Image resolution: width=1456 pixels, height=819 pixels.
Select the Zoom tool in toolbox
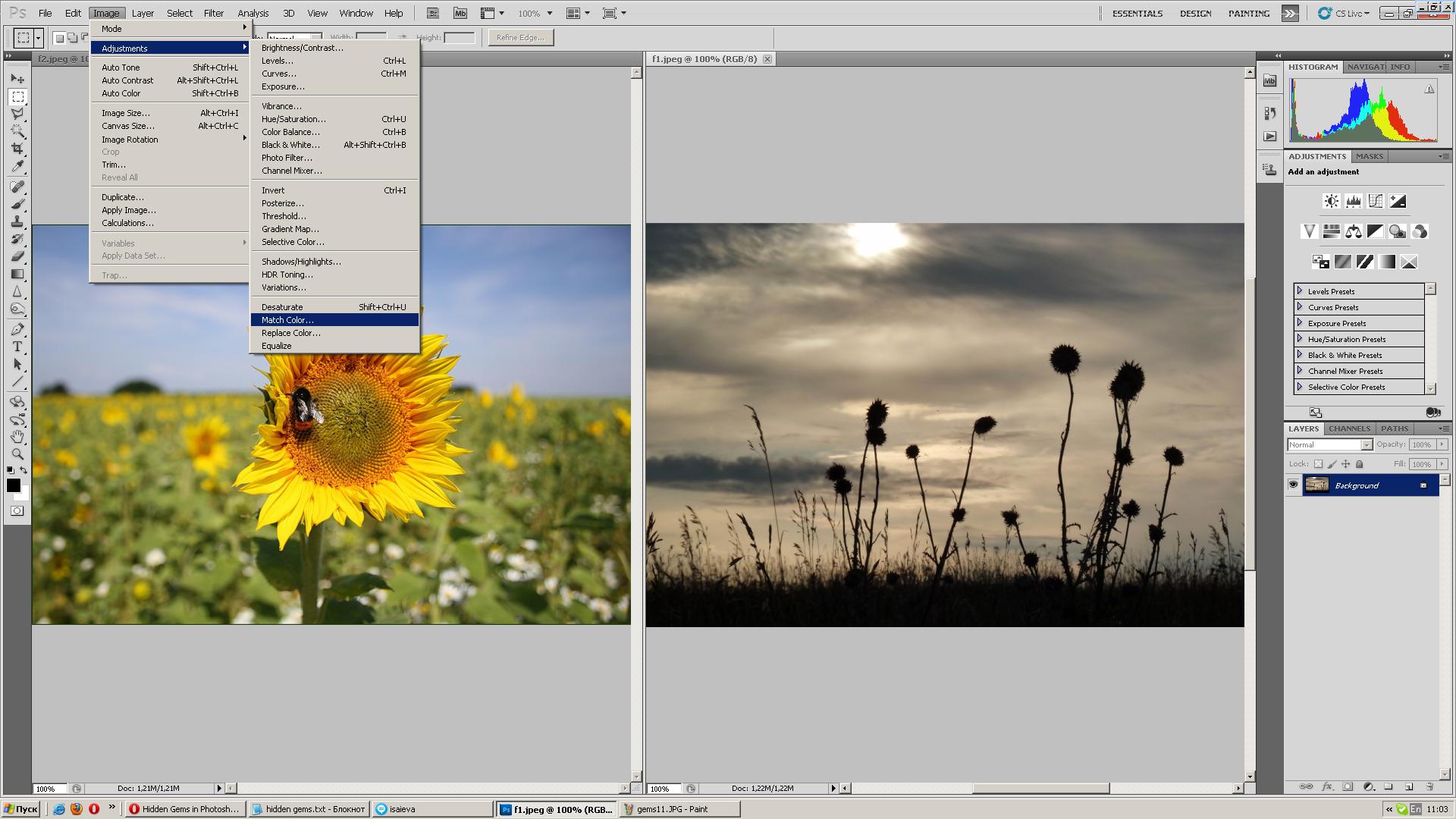coord(17,454)
